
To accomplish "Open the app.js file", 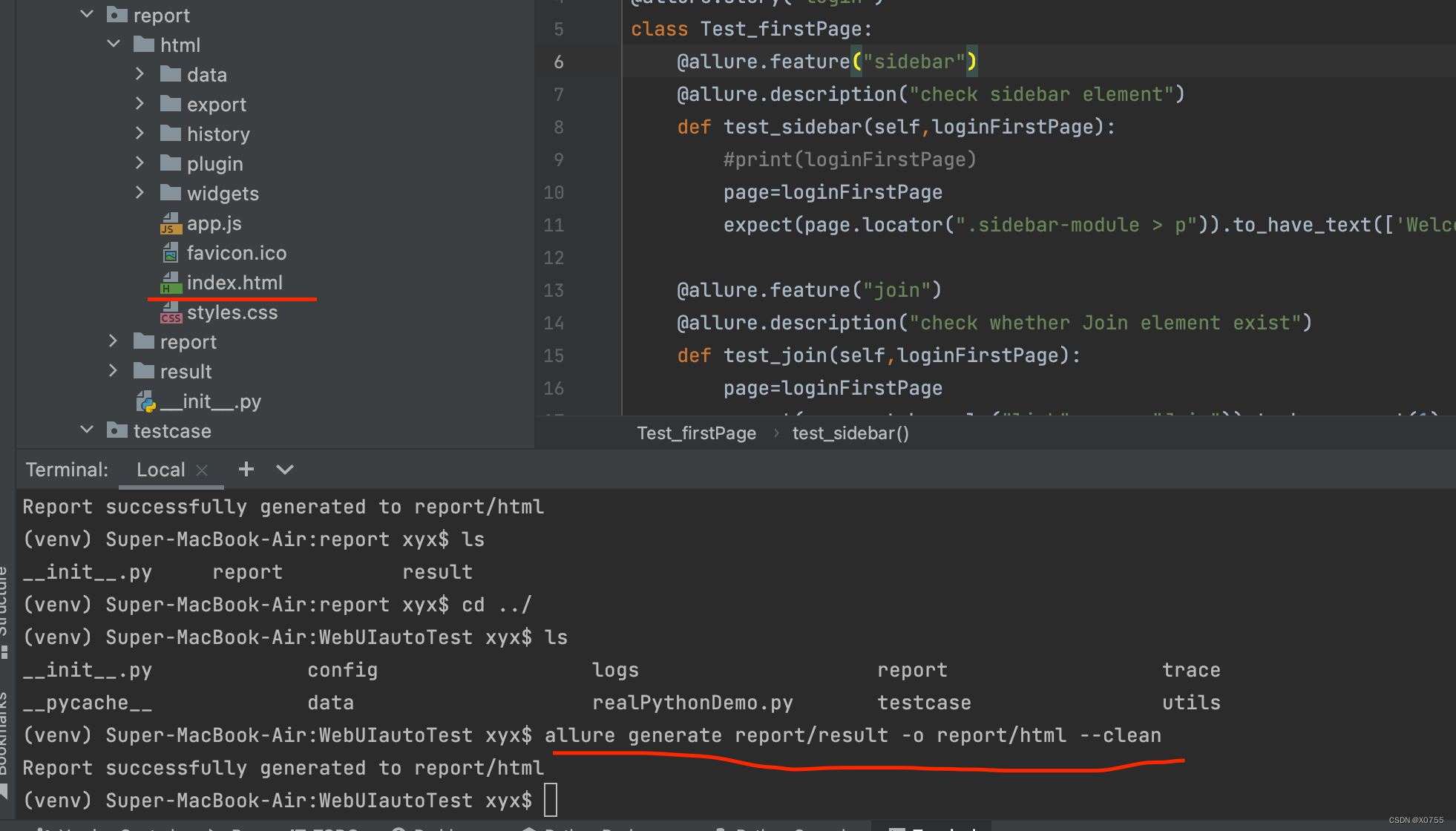I will [x=214, y=223].
